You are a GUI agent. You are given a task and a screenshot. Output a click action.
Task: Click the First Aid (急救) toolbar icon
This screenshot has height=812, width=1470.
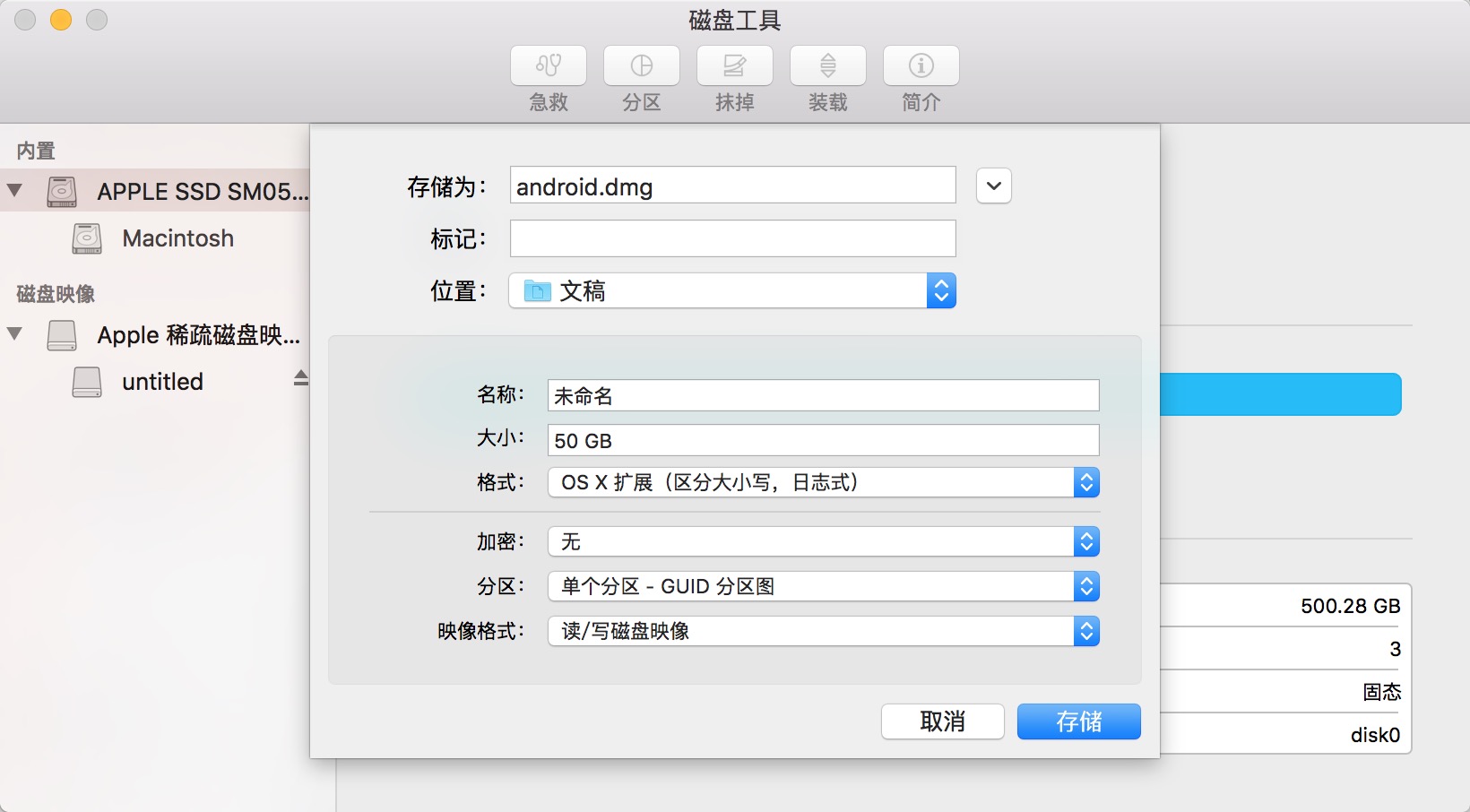pos(549,65)
